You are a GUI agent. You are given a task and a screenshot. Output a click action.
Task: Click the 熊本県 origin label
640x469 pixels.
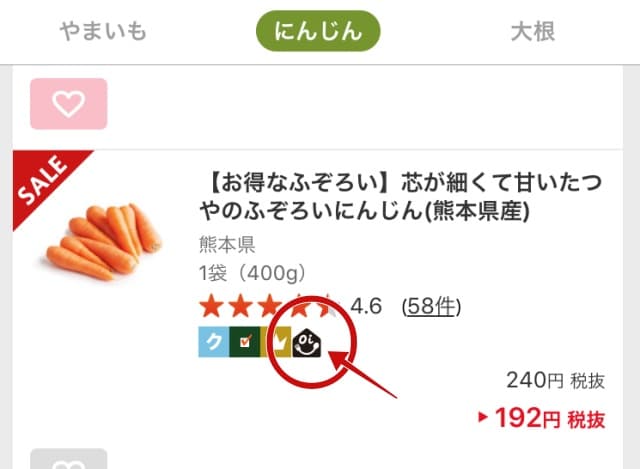[227, 245]
